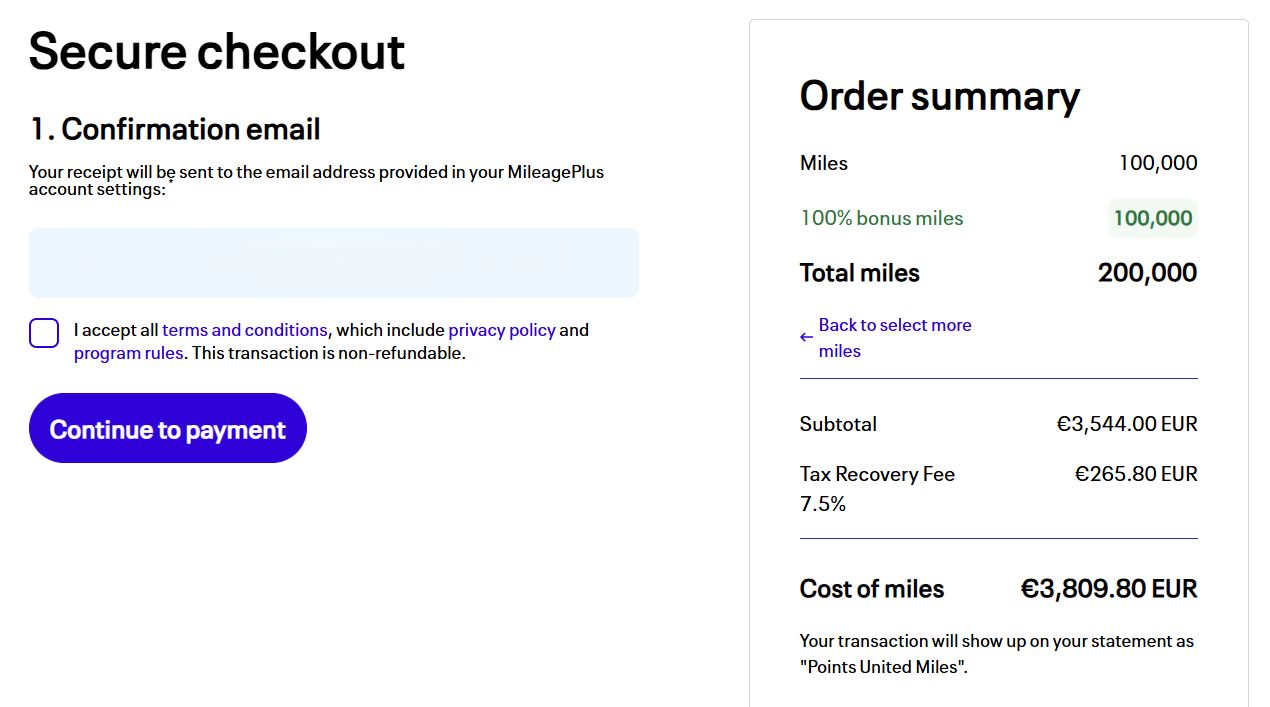Image resolution: width=1270 pixels, height=707 pixels.
Task: Select the Confirmation email section heading
Action: point(174,129)
